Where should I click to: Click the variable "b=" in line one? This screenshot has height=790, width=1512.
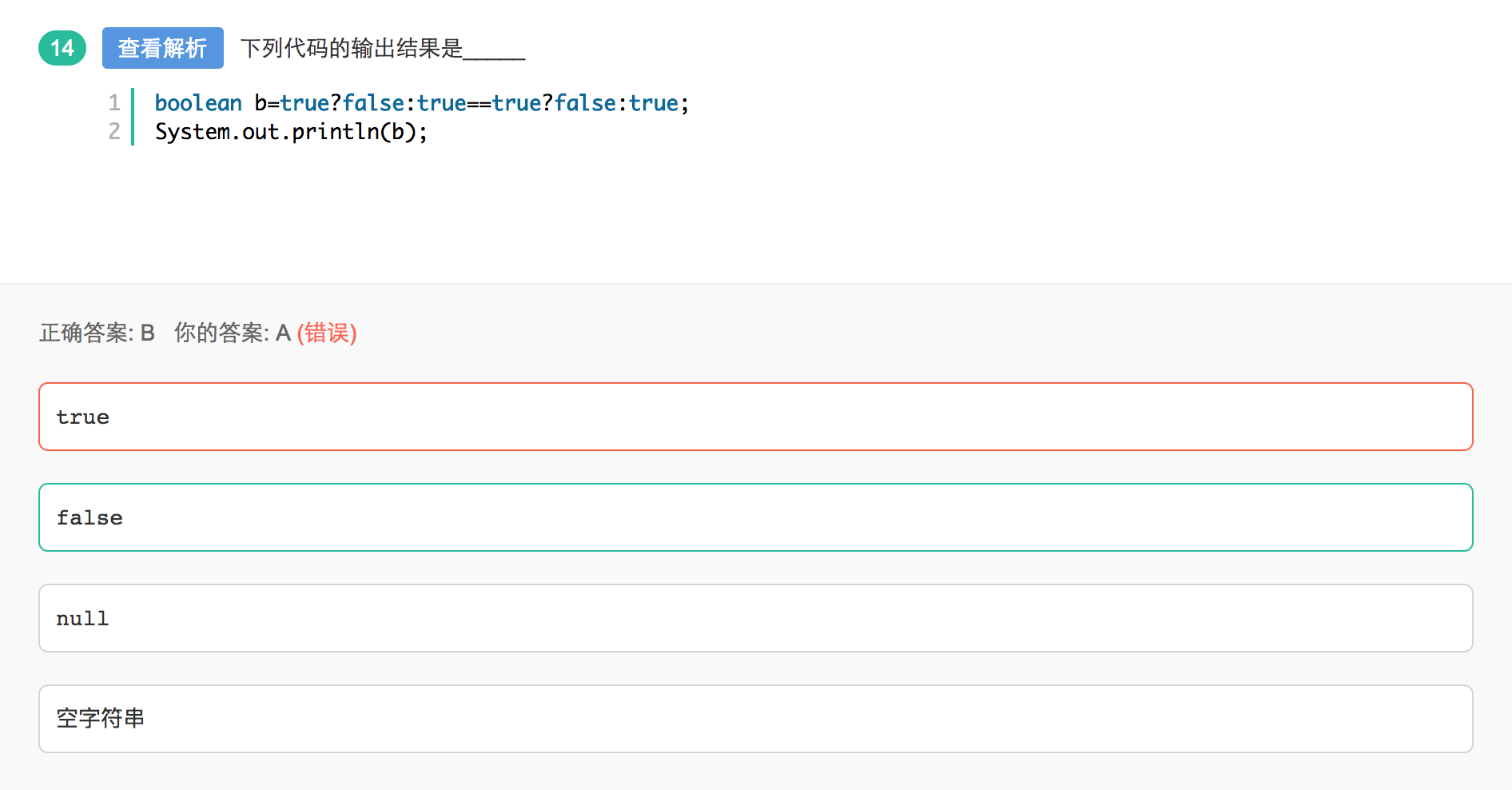click(x=267, y=103)
